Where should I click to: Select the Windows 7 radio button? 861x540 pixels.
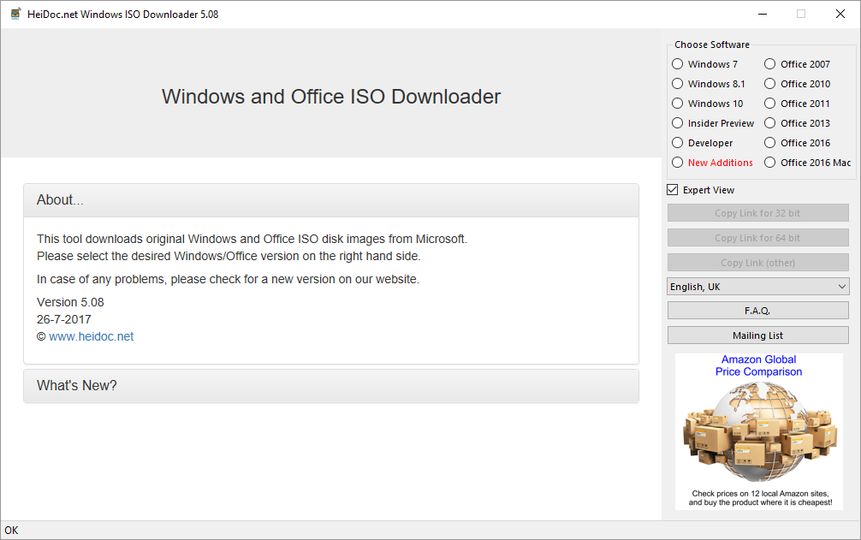click(x=677, y=64)
